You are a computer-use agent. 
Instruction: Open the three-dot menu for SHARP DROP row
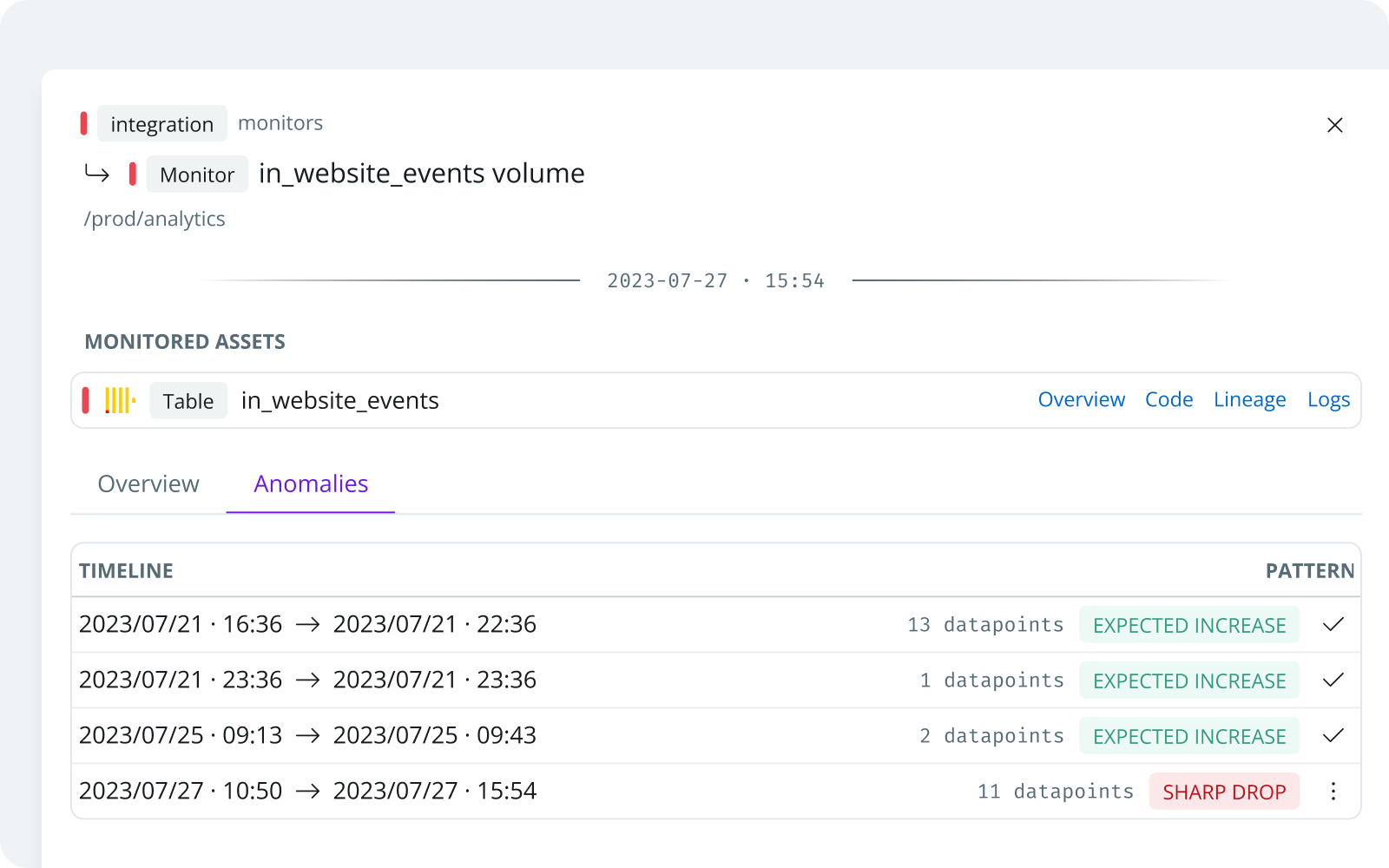[1333, 791]
